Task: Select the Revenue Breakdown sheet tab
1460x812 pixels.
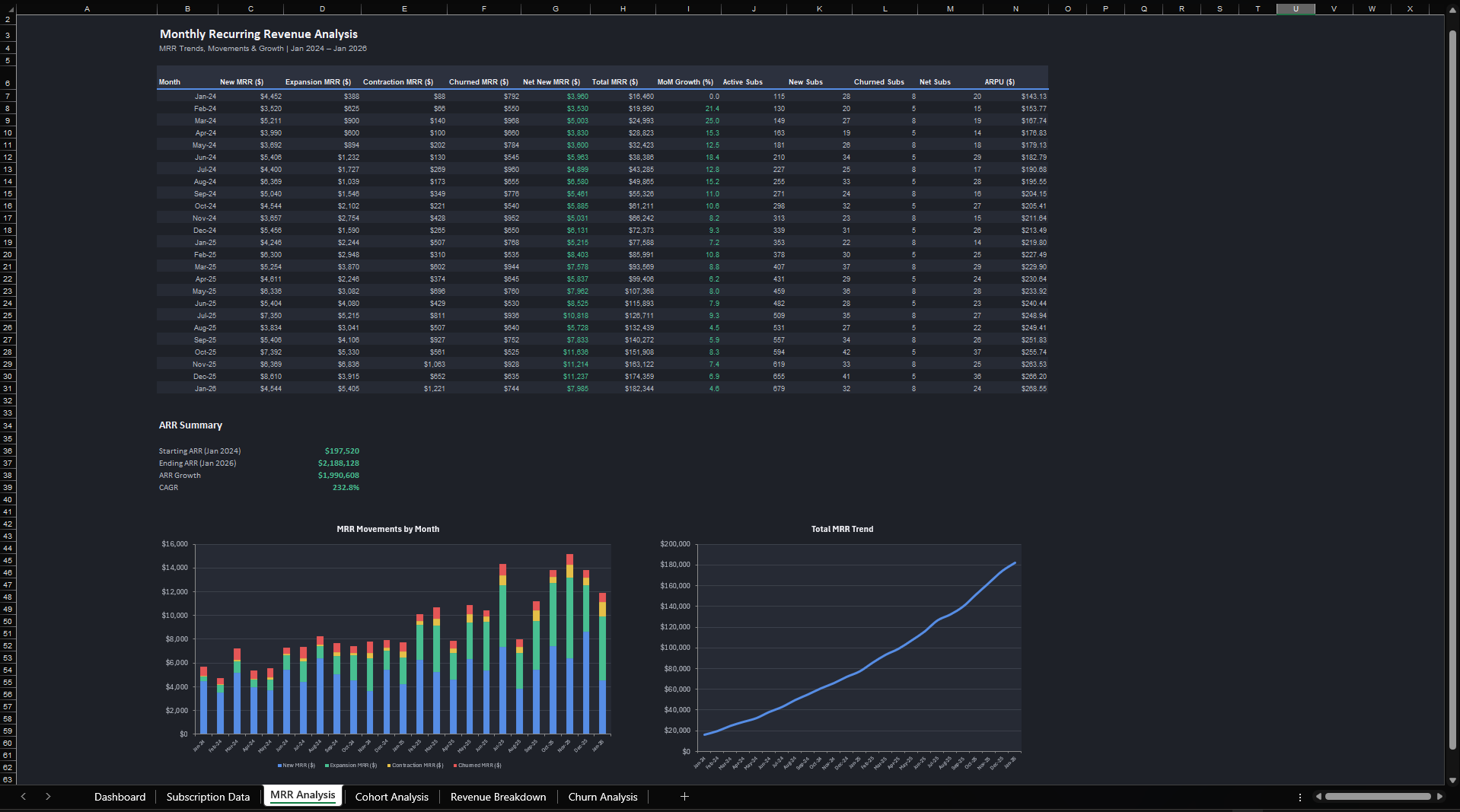Action: 498,797
